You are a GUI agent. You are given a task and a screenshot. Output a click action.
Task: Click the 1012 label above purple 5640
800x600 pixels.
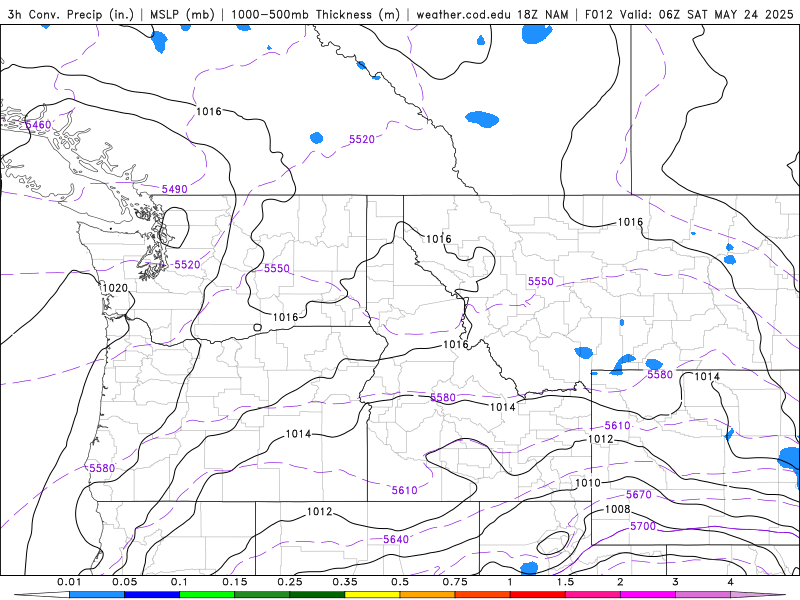pos(319,511)
